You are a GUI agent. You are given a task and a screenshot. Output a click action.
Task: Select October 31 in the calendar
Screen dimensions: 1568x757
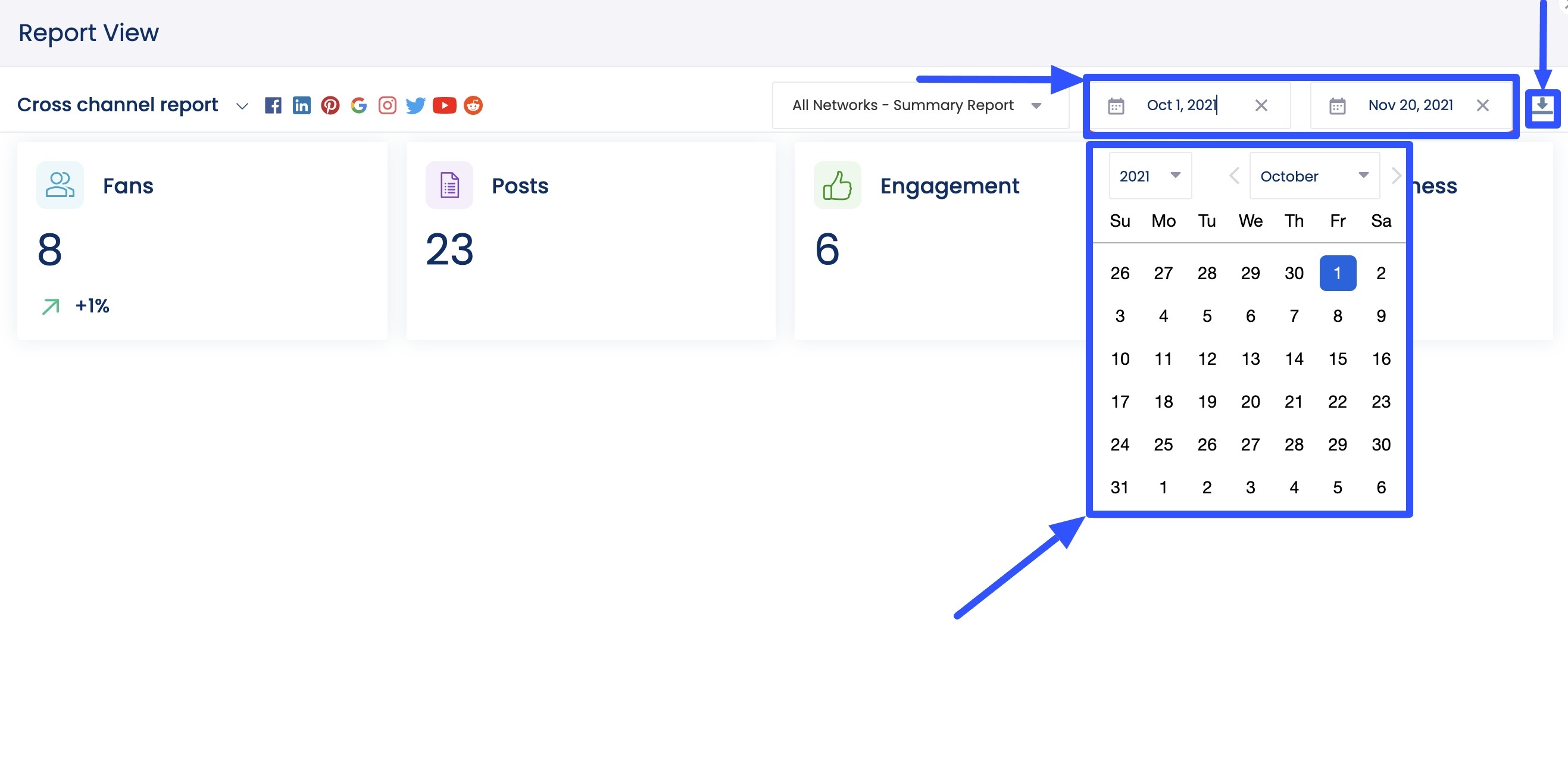point(1119,487)
